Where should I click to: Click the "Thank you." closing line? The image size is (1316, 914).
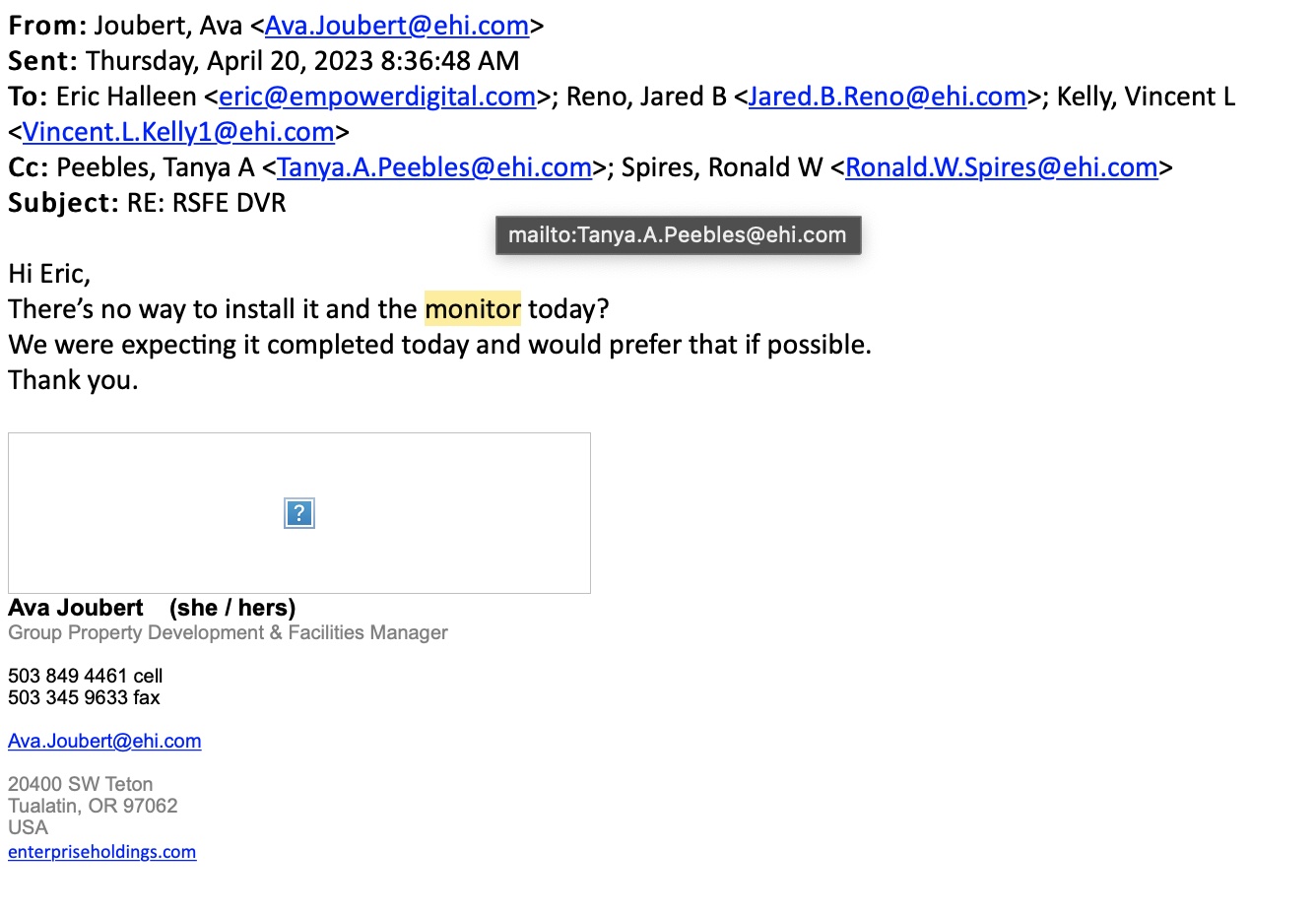pyautogui.click(x=74, y=380)
